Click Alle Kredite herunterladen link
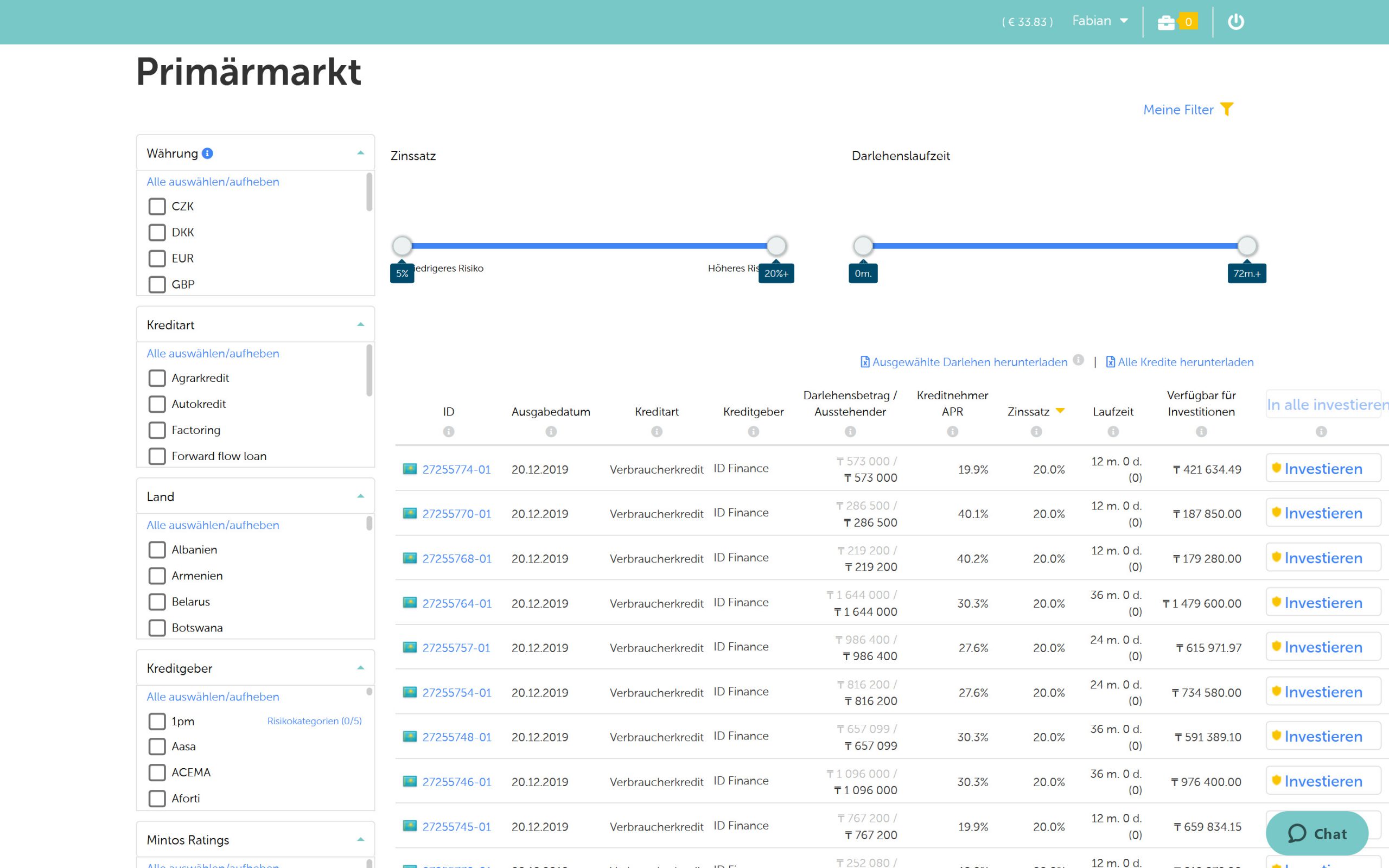 (x=1185, y=362)
